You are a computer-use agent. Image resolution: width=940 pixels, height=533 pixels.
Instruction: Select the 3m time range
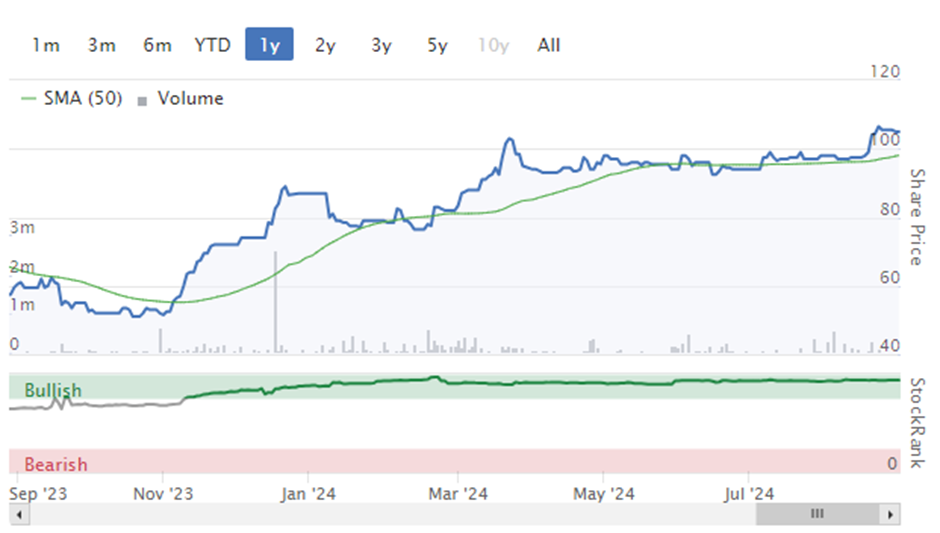[x=101, y=45]
